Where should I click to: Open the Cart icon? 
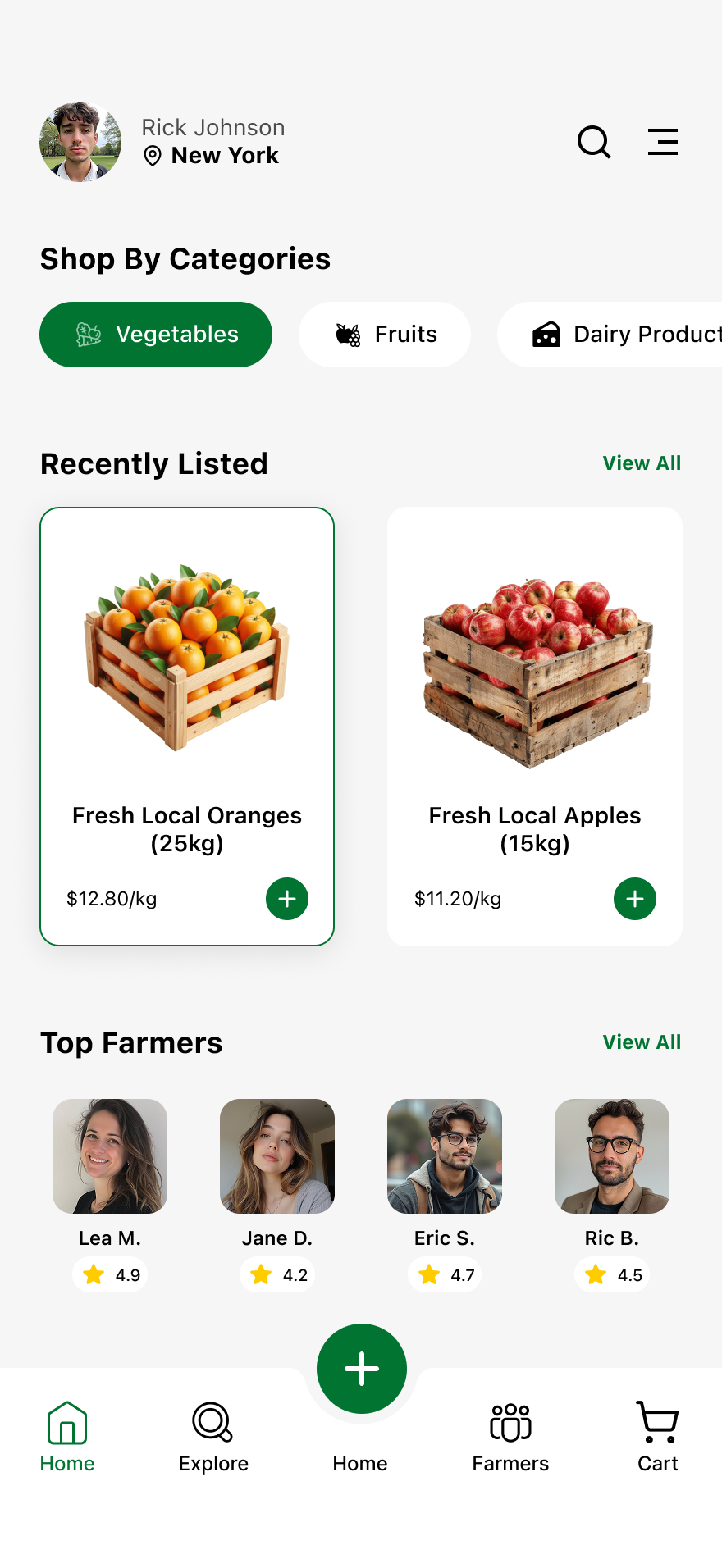click(657, 1423)
